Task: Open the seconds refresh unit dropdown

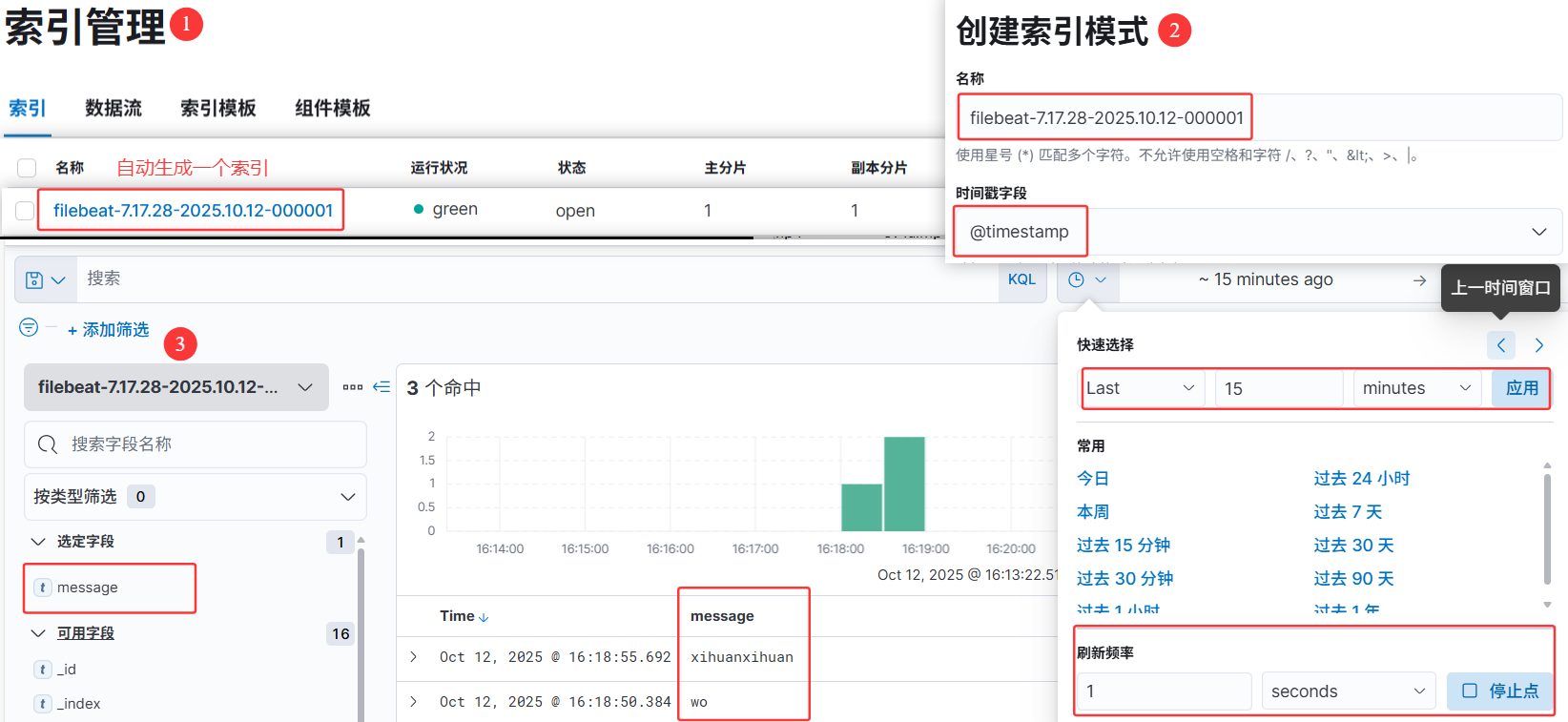Action: 1349,691
